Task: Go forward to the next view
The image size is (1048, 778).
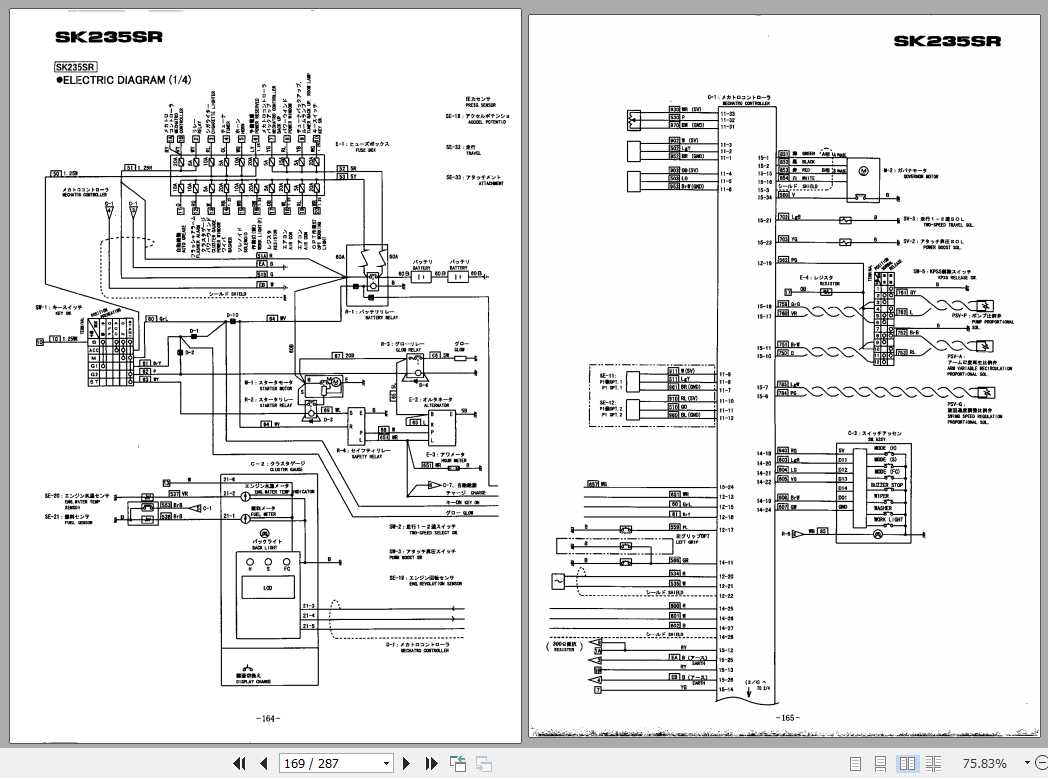Action: point(484,763)
